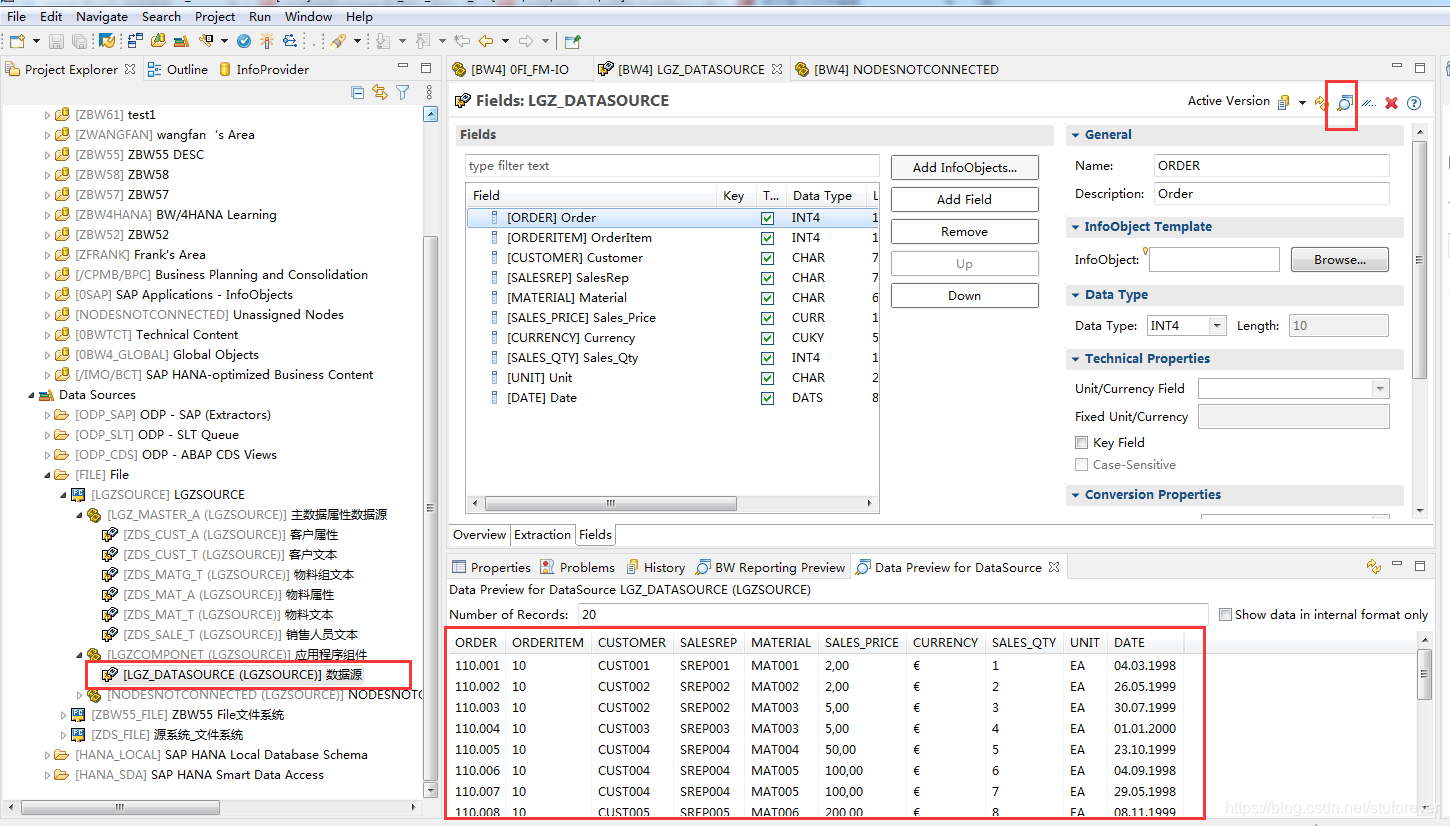
Task: Toggle transfer checkbox for SALES_PRICE field row
Action: coord(767,318)
